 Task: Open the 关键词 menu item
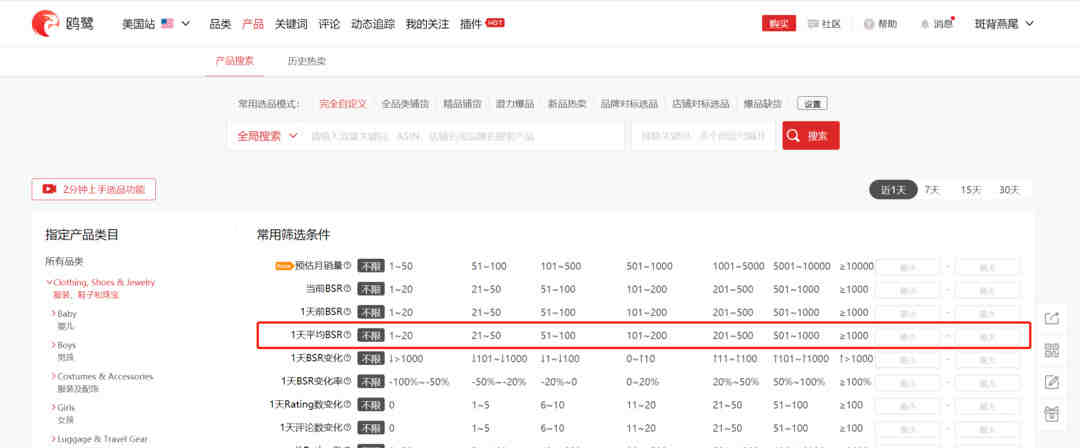pos(291,23)
